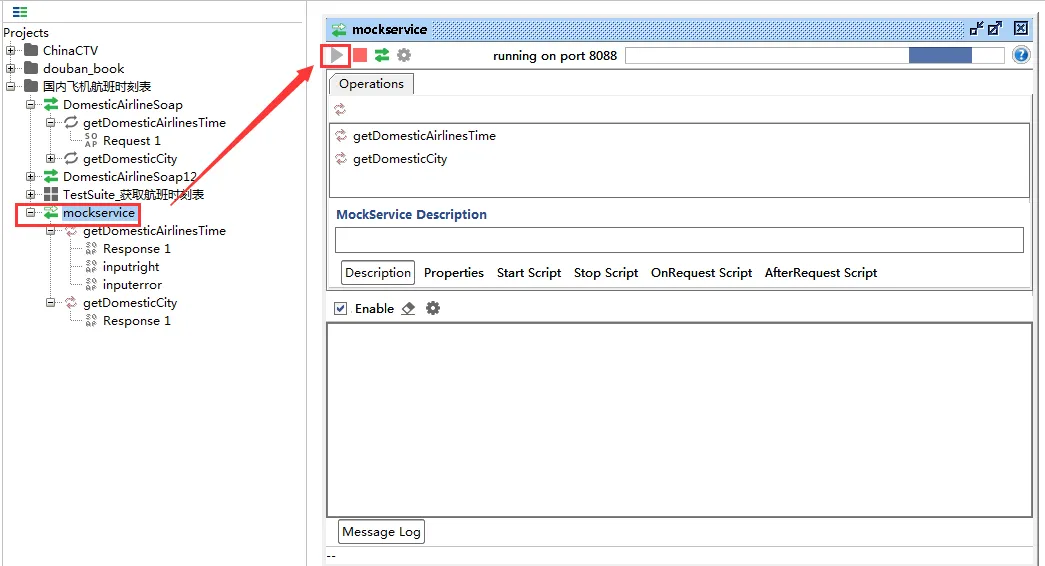
Task: Toggle the Enable checkbox
Action: [341, 309]
